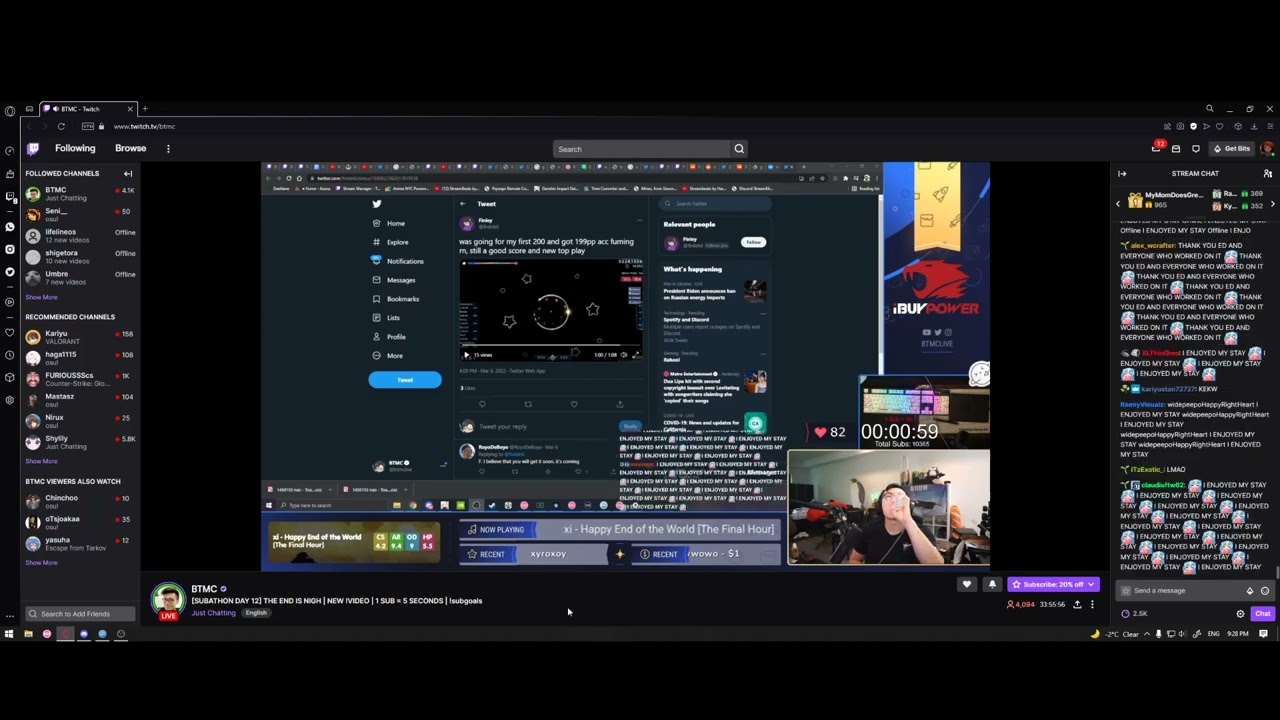The width and height of the screenshot is (1280, 720).
Task: Open Twitch notifications inbox with badge 12
Action: click(1157, 149)
